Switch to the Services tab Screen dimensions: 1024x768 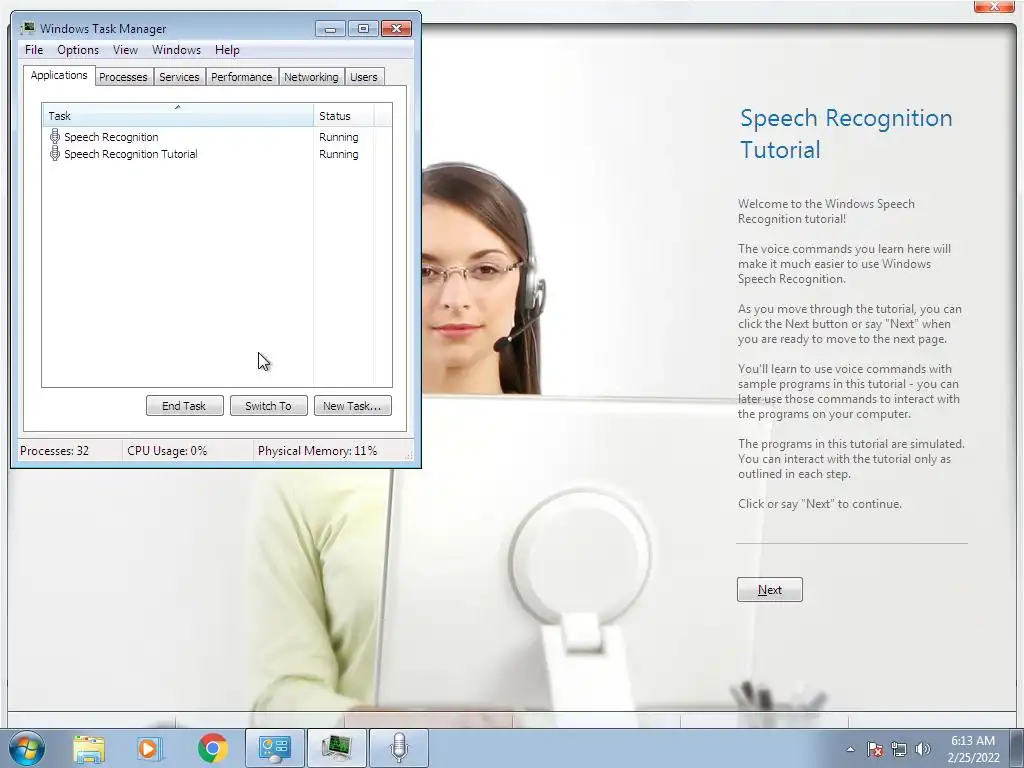click(x=179, y=77)
